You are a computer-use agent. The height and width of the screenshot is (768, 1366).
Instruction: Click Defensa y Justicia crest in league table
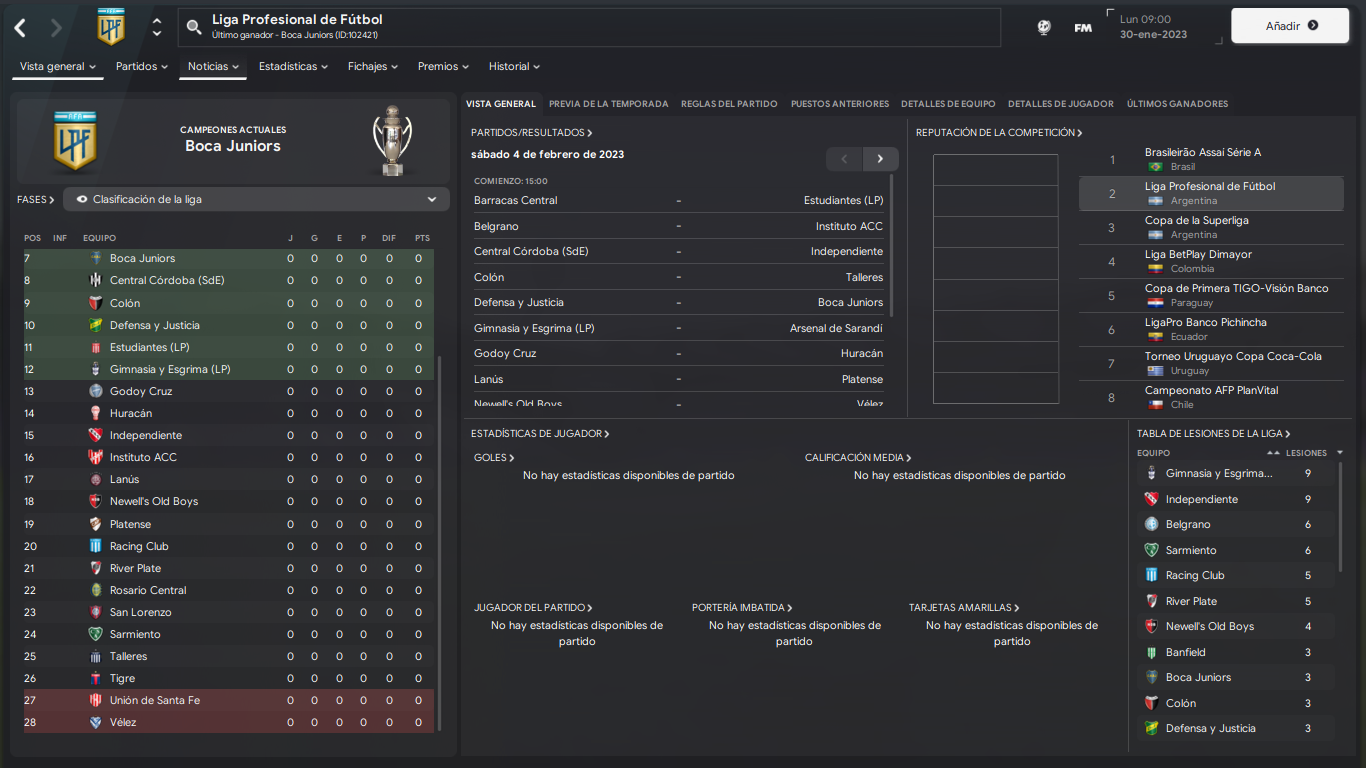[x=95, y=325]
